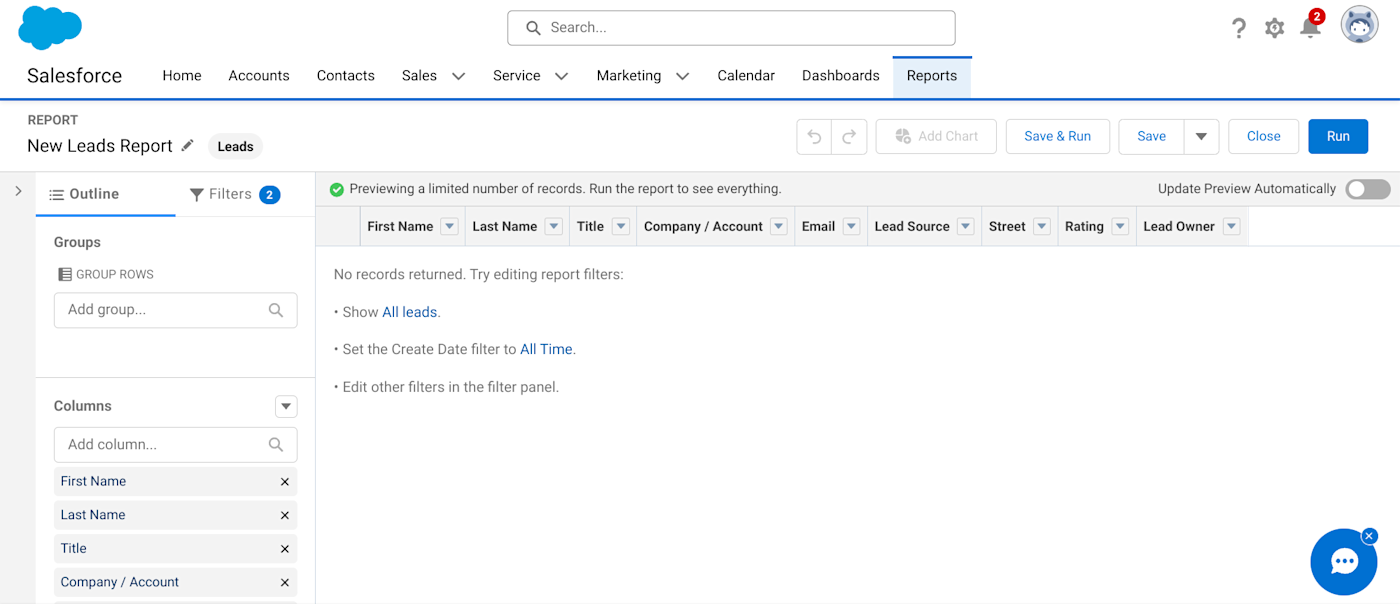The width and height of the screenshot is (1400, 604).
Task: Open the Company / Account column header dropdown
Action: [x=779, y=227]
